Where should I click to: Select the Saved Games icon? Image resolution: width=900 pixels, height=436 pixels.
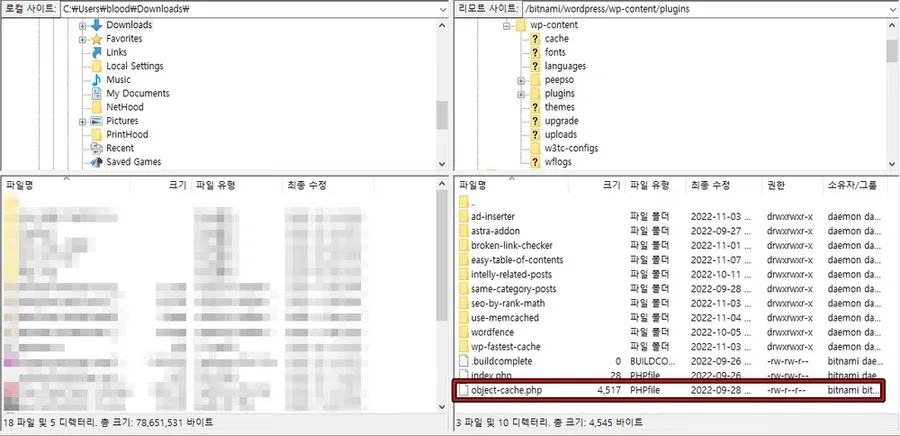click(x=96, y=162)
